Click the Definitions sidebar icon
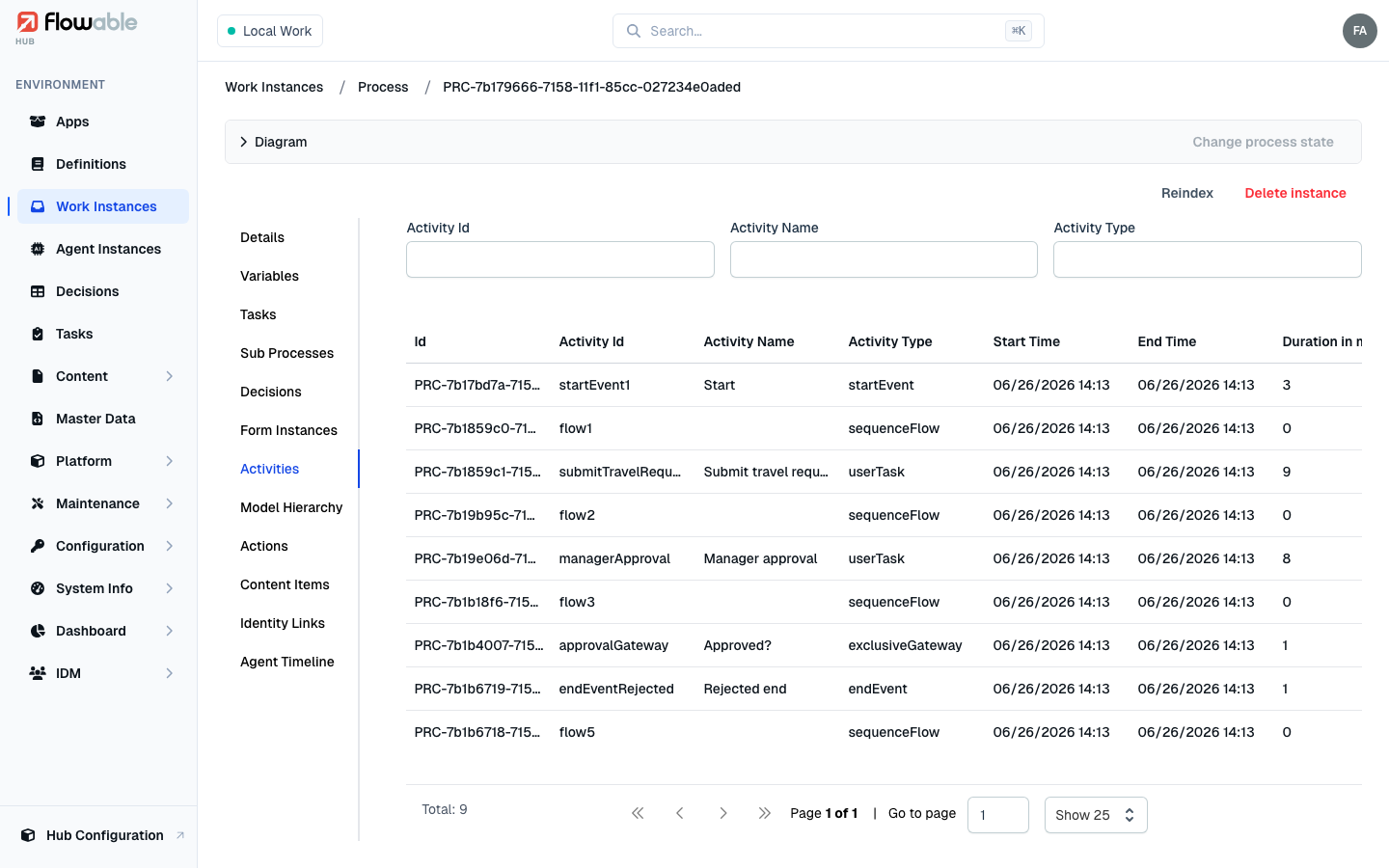The height and width of the screenshot is (868, 1389). 38,164
